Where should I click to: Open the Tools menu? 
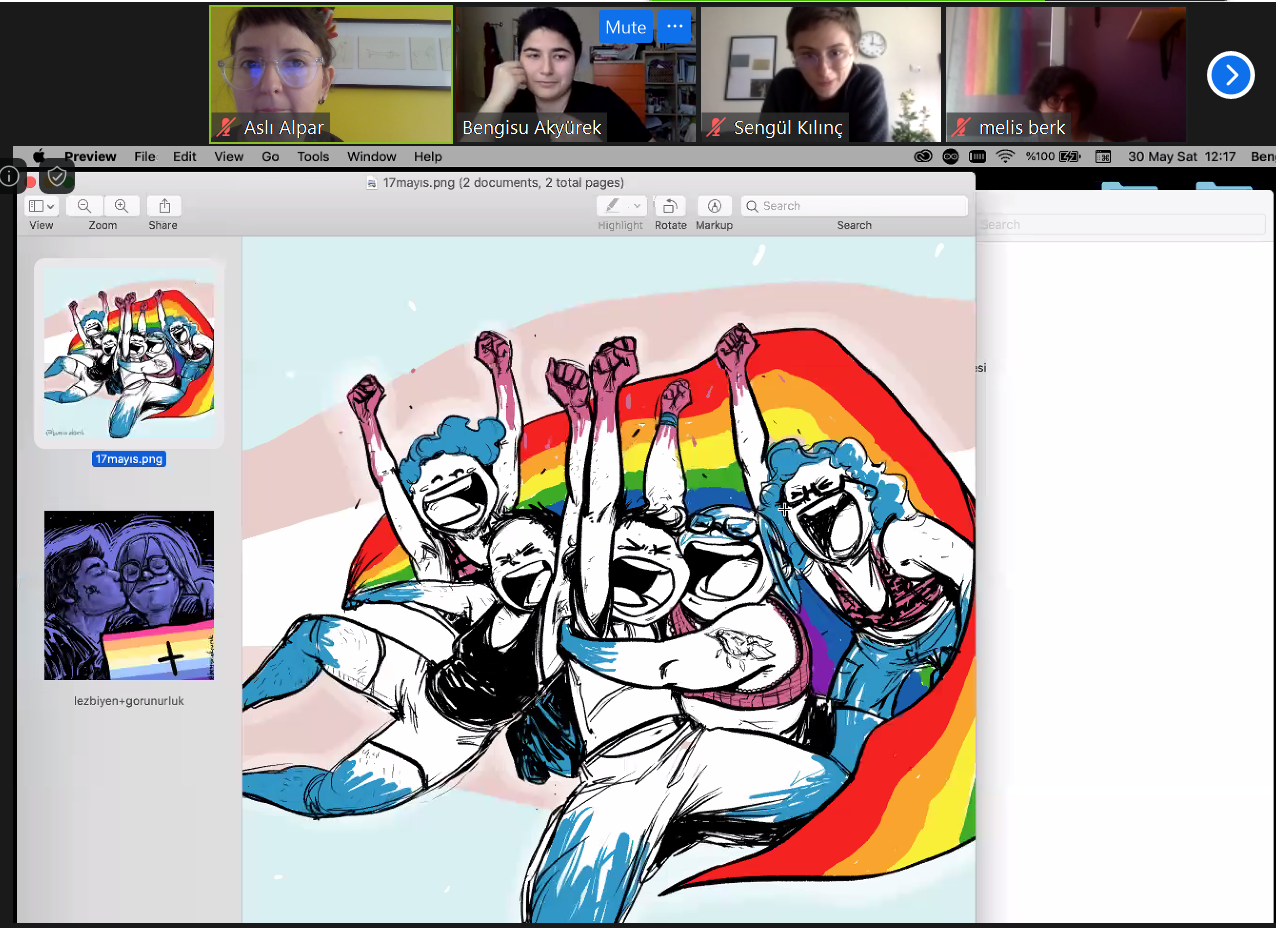[x=313, y=157]
